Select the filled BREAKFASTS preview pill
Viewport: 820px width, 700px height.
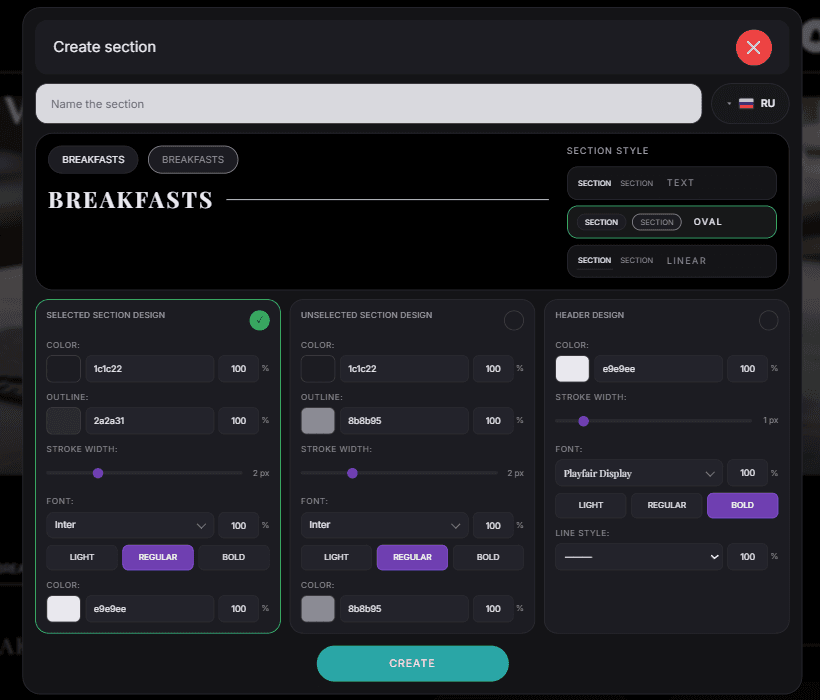point(93,159)
